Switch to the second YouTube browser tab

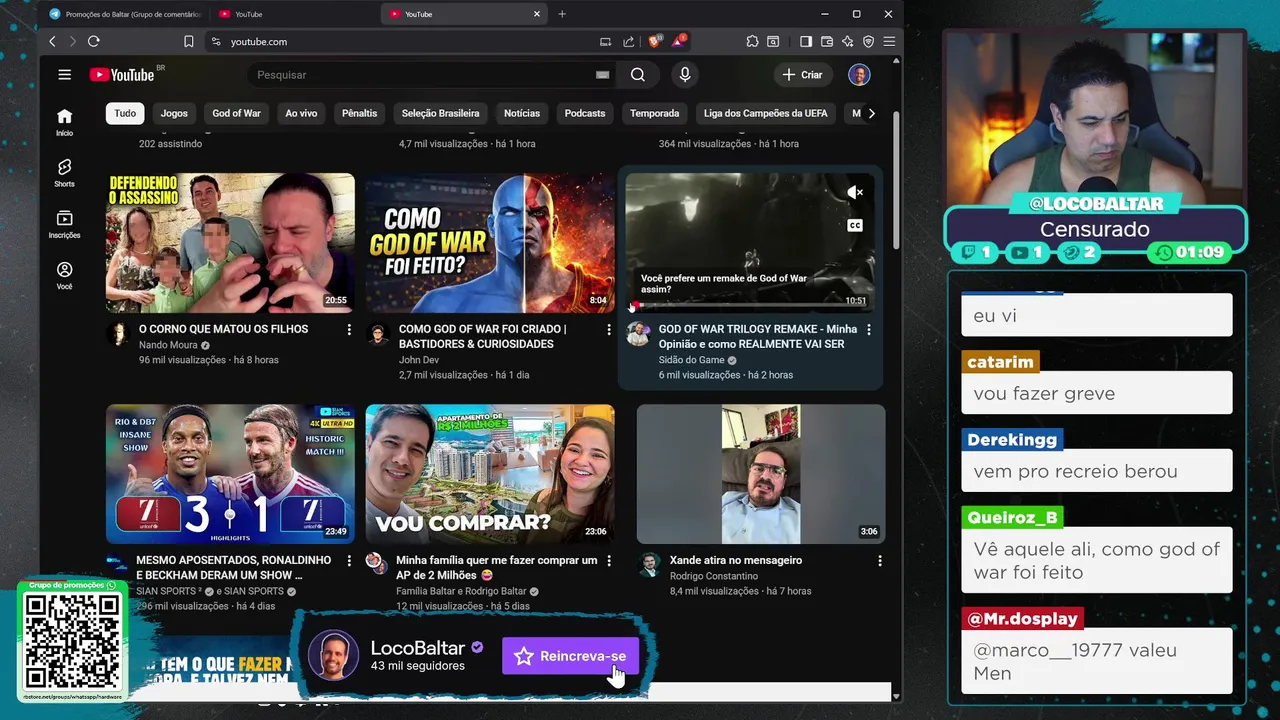coord(293,14)
